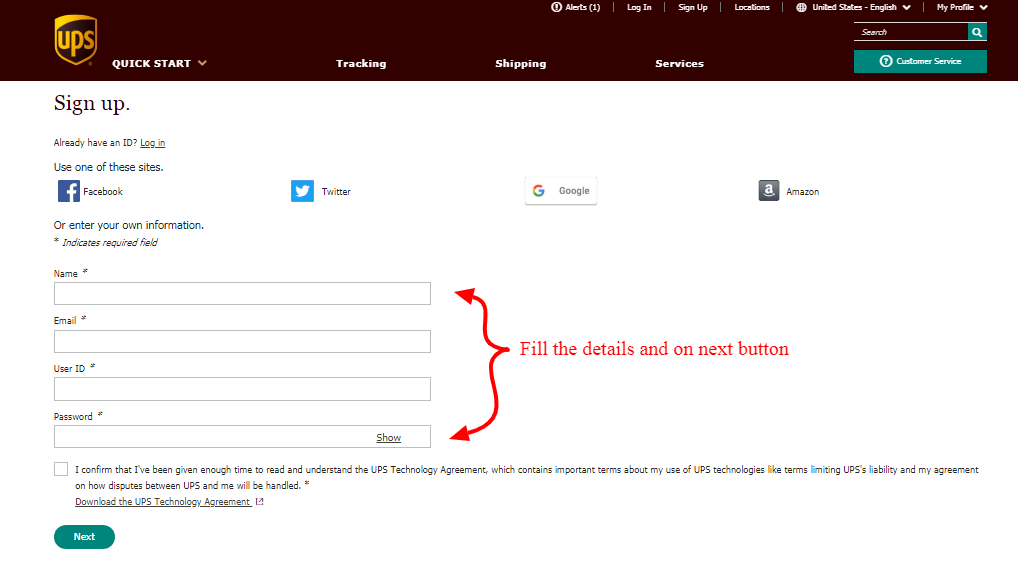Open the Tracking menu

pyautogui.click(x=361, y=63)
